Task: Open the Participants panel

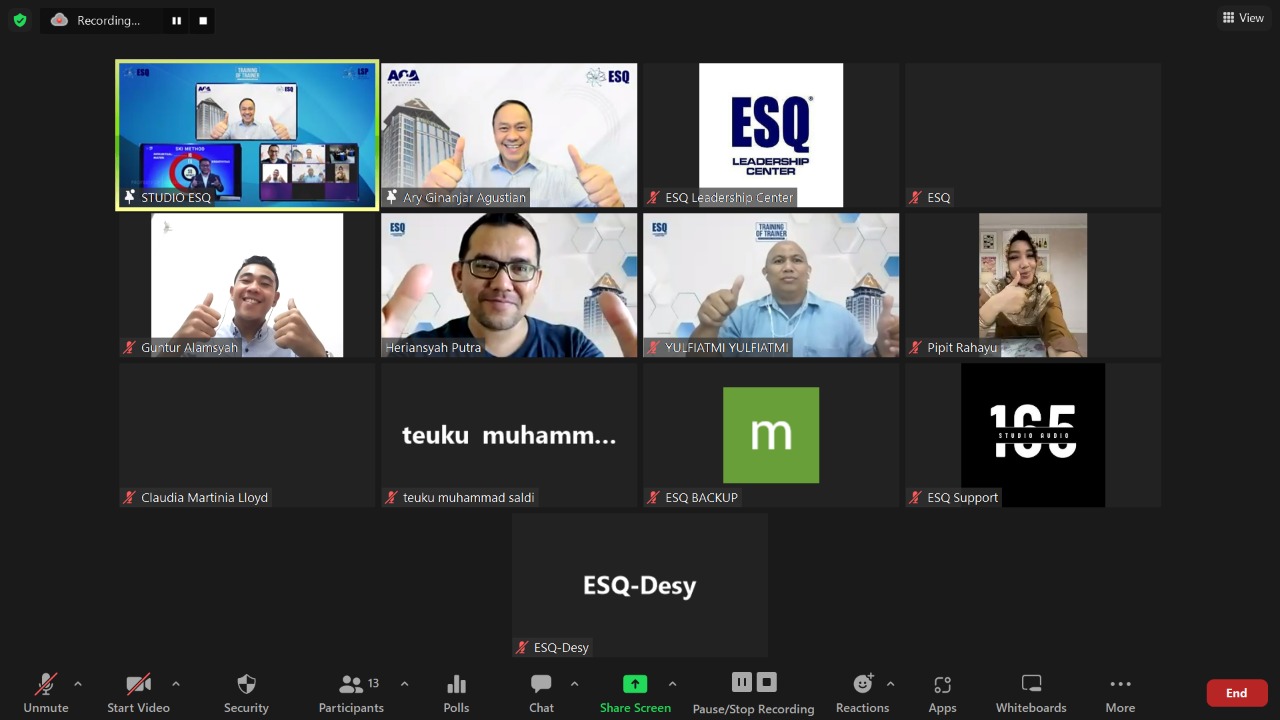Action: coord(351,692)
